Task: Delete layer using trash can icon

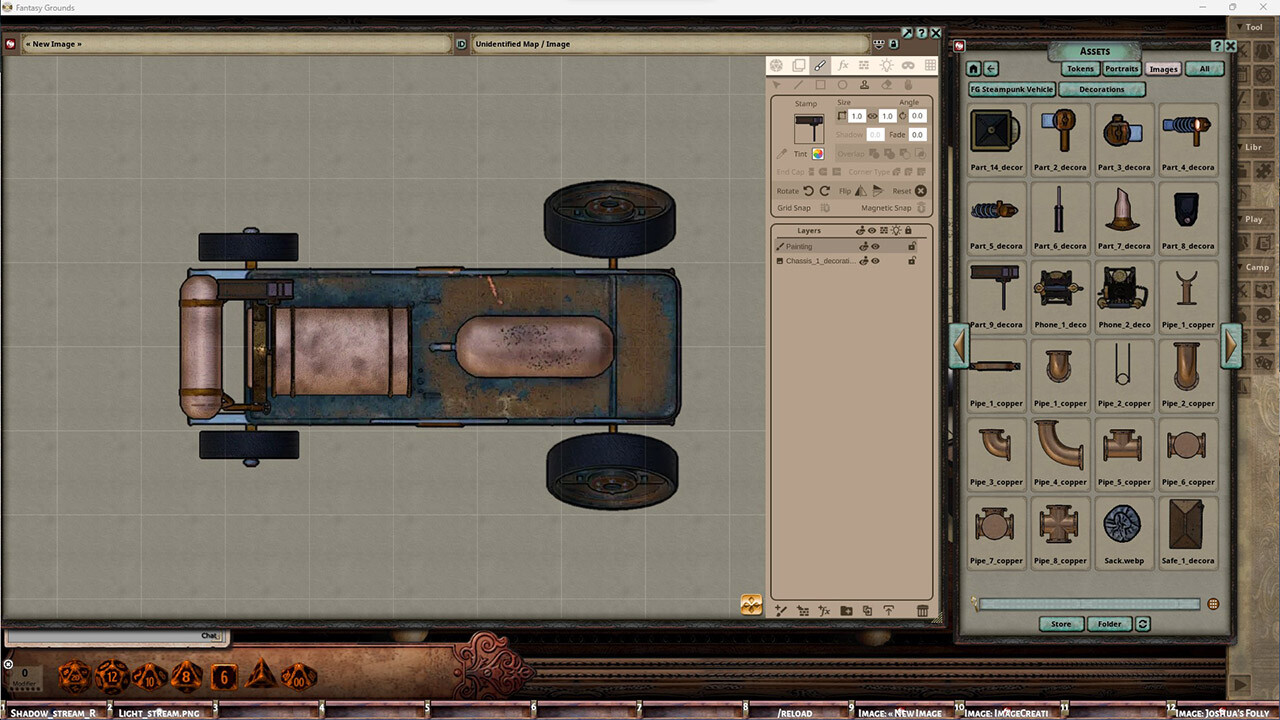Action: [922, 611]
